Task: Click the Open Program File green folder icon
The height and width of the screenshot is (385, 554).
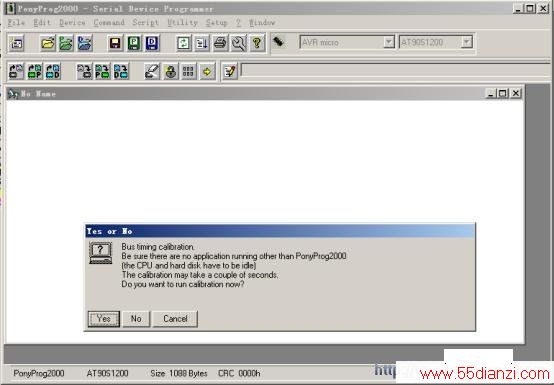Action: pos(66,43)
